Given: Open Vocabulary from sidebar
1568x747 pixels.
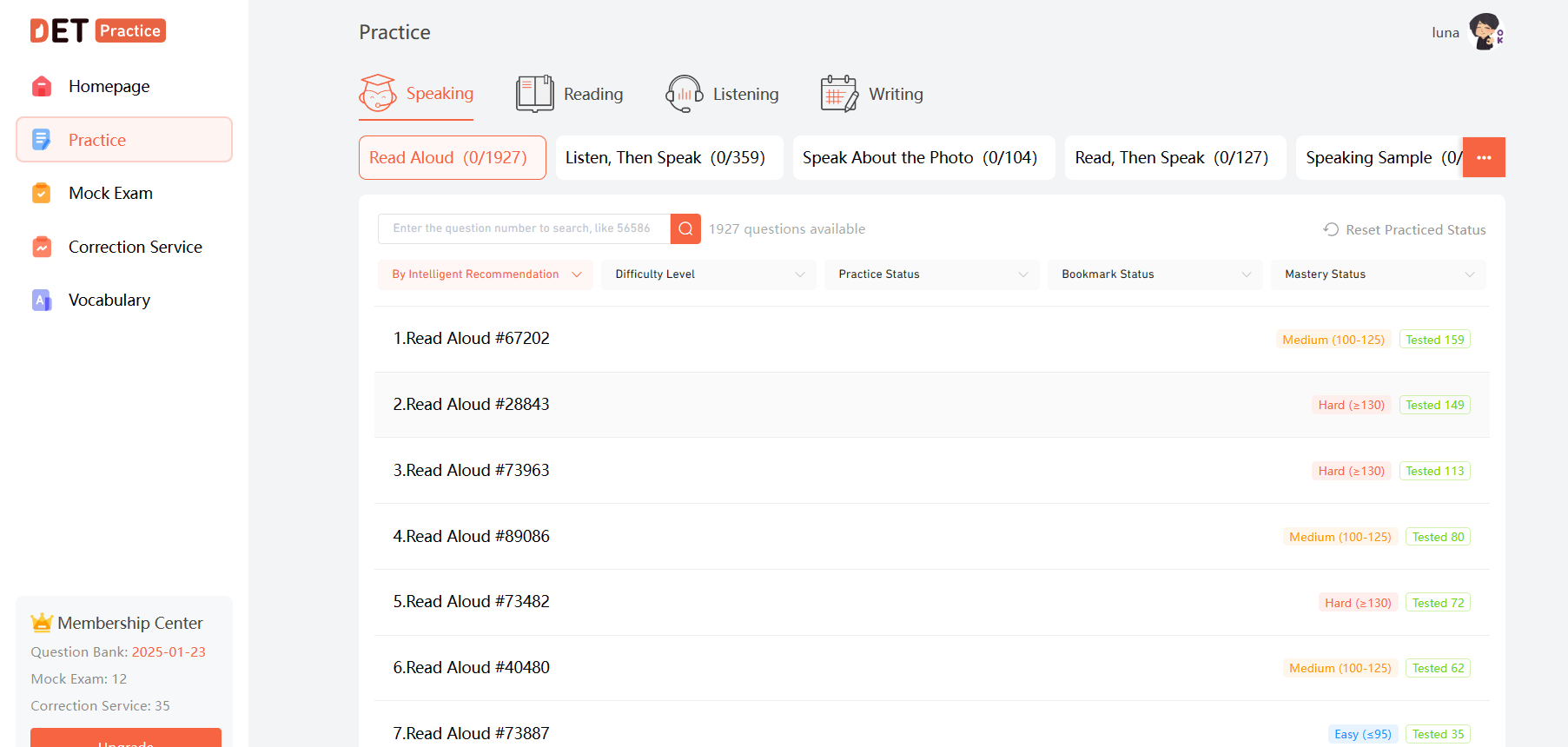Looking at the screenshot, I should [124, 300].
